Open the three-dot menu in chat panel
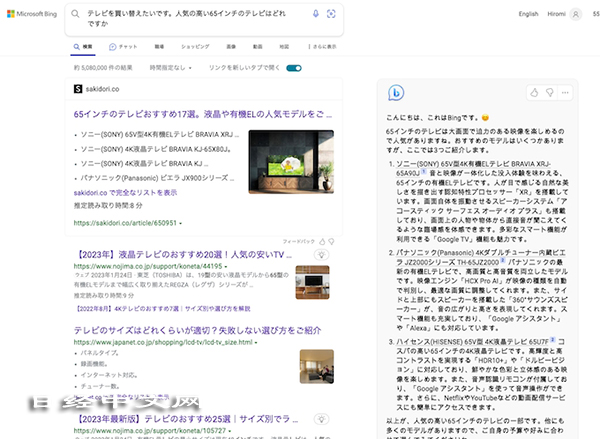 [565, 93]
